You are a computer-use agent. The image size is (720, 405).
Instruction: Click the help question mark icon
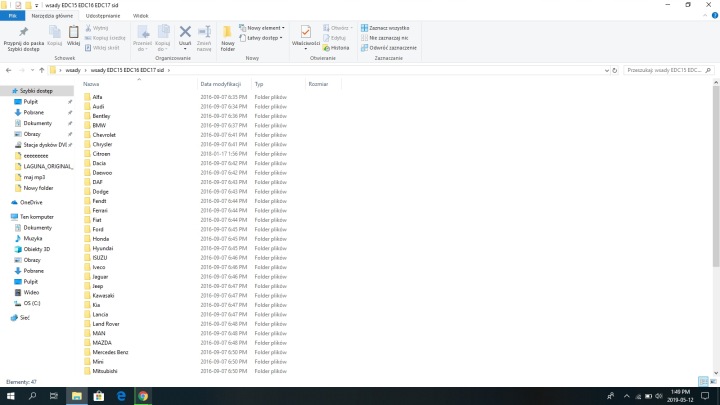coord(714,17)
